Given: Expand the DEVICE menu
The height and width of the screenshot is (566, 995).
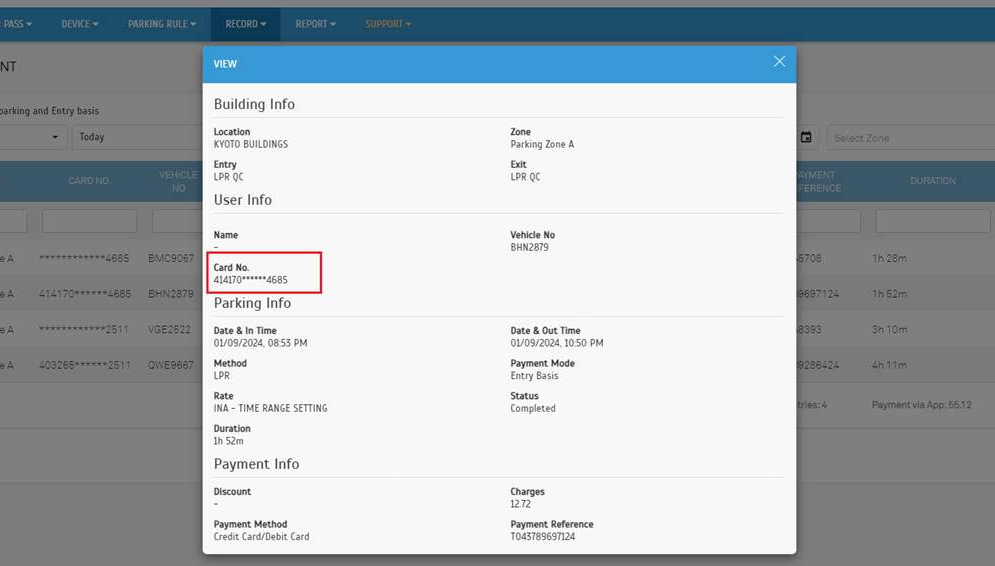Looking at the screenshot, I should 80,24.
